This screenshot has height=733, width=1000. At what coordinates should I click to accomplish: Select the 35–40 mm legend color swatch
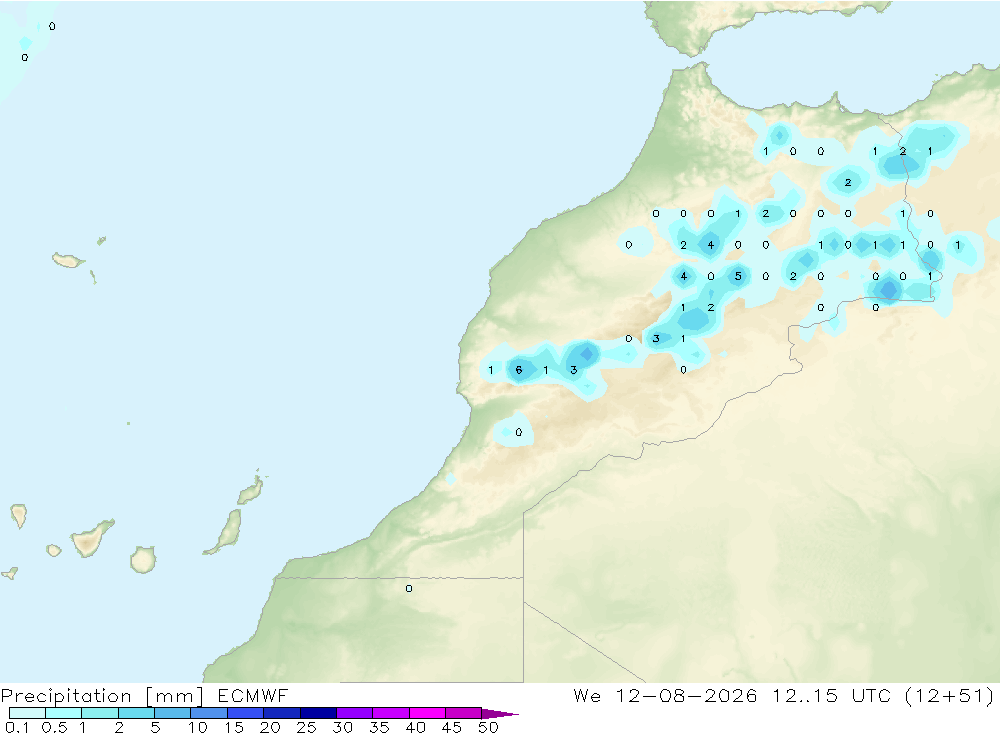coord(390,713)
